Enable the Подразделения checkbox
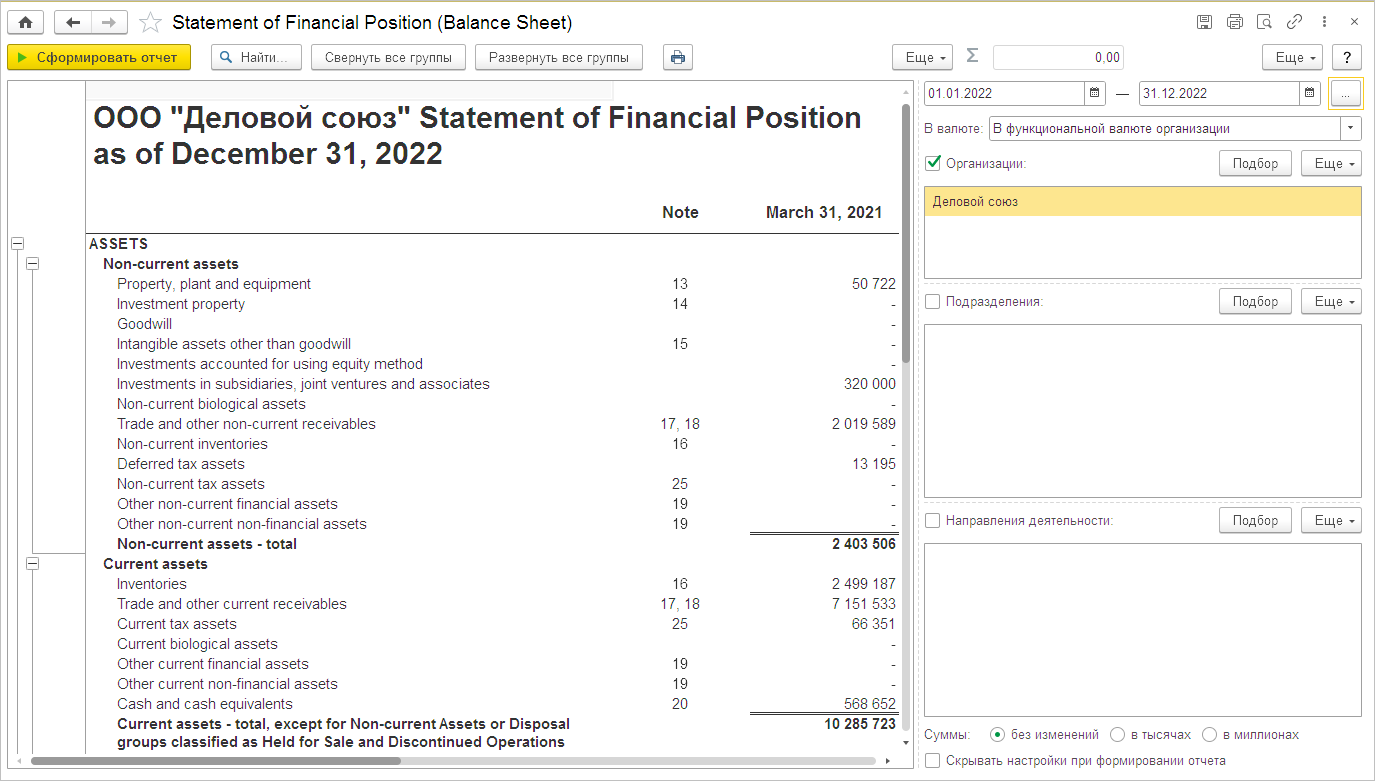Viewport: 1375px width, 781px height. point(933,301)
